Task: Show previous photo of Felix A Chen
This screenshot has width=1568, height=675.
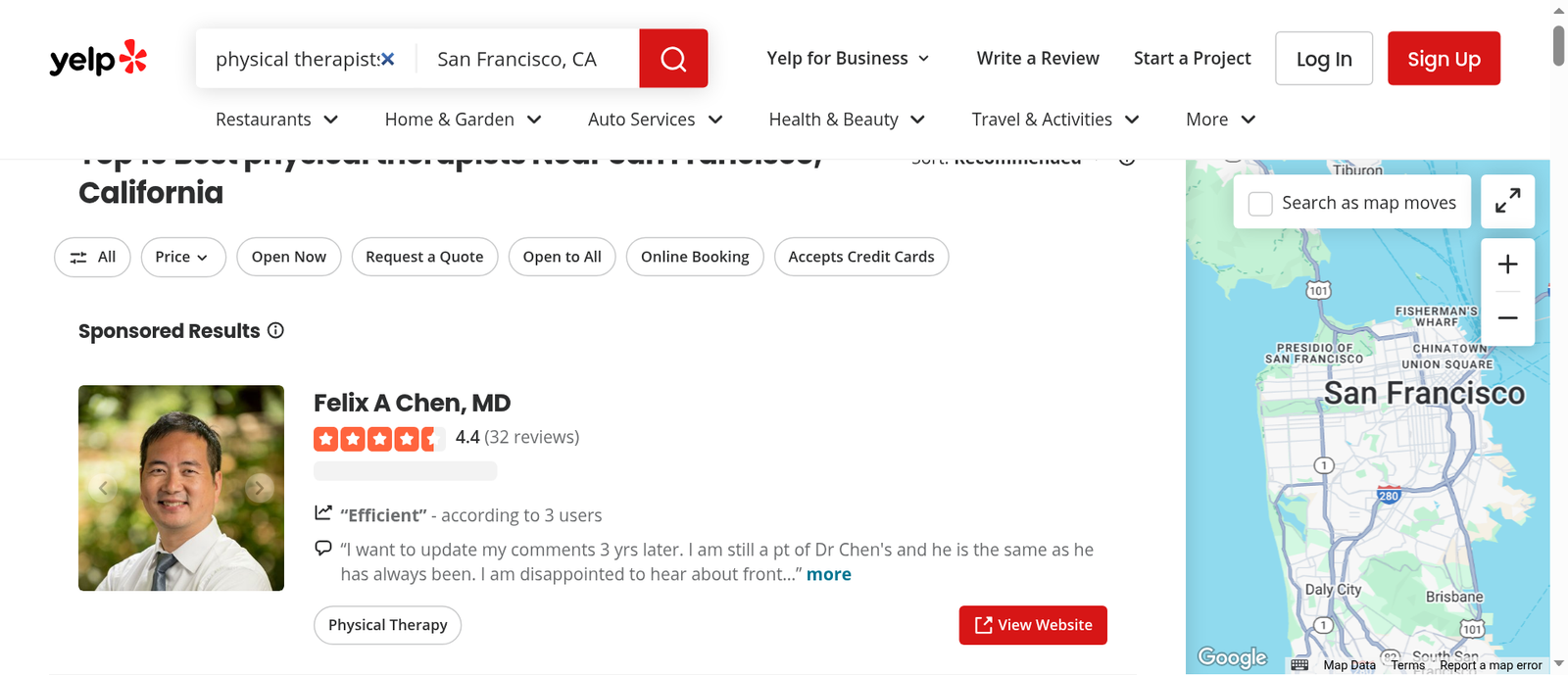Action: pyautogui.click(x=103, y=488)
